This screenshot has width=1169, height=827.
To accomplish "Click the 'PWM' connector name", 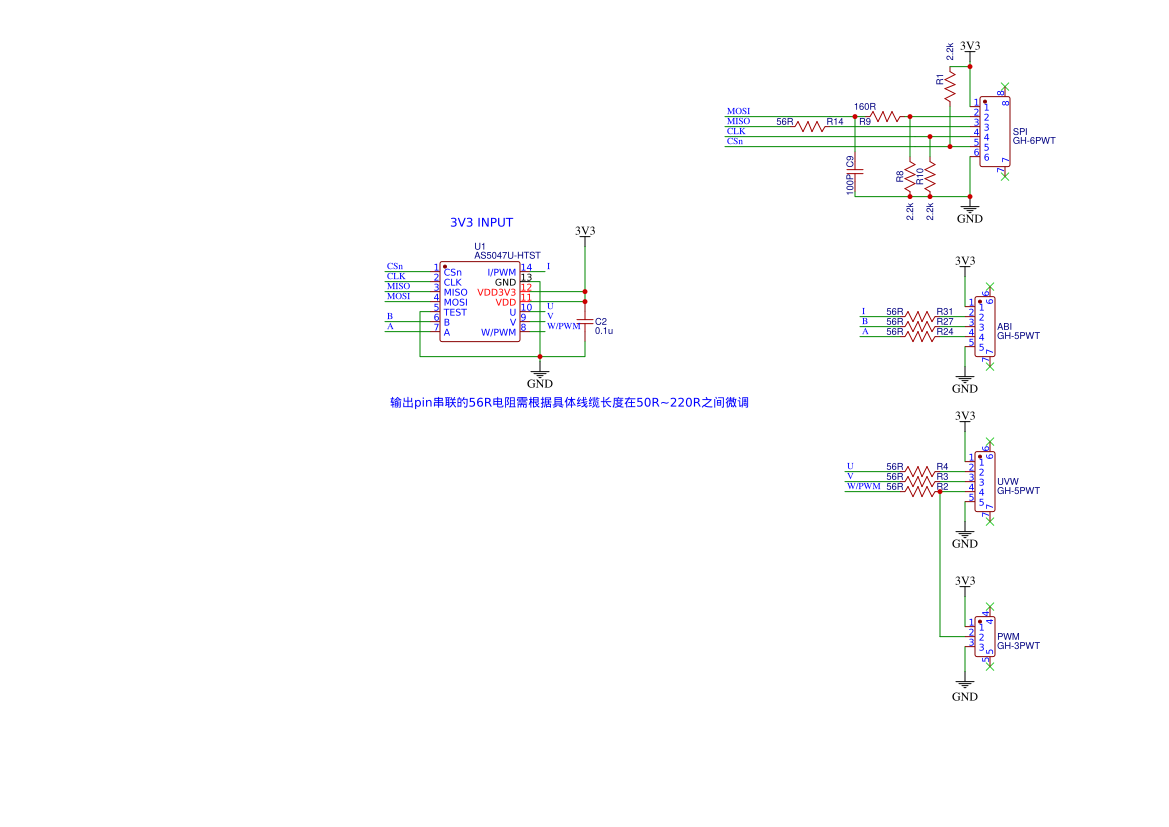I will coord(1008,637).
